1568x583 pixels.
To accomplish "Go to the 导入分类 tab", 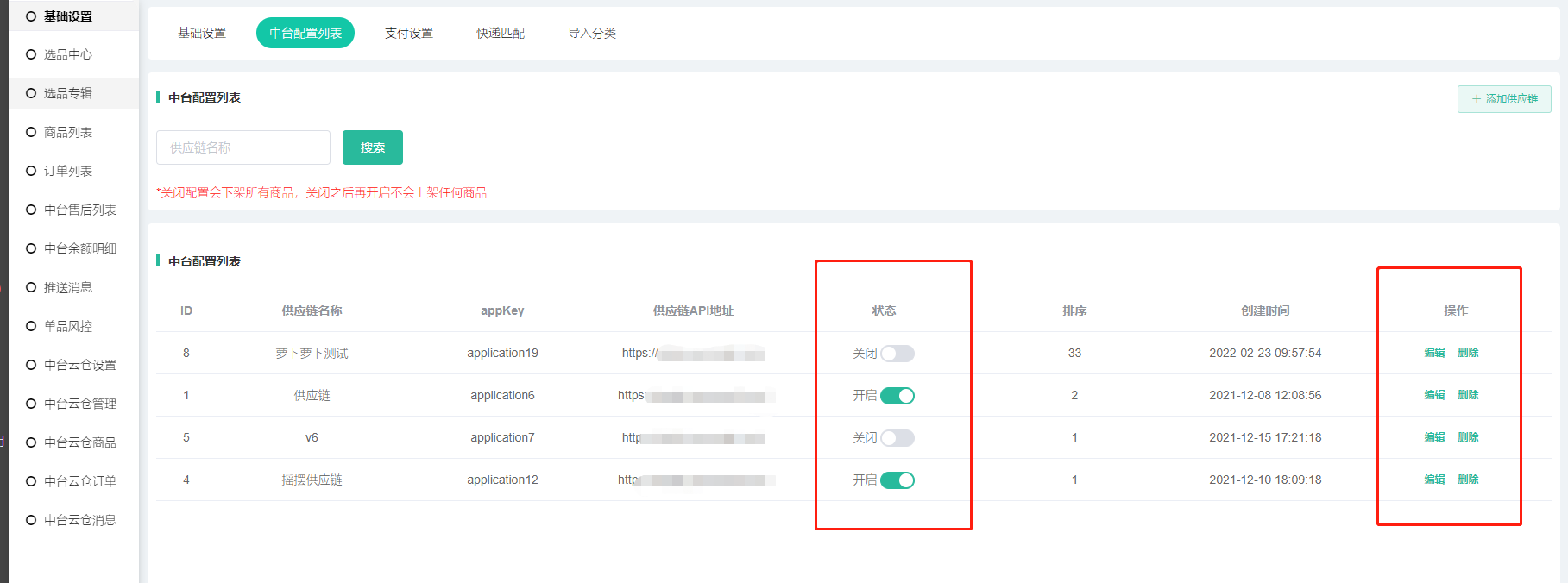I will click(x=591, y=33).
